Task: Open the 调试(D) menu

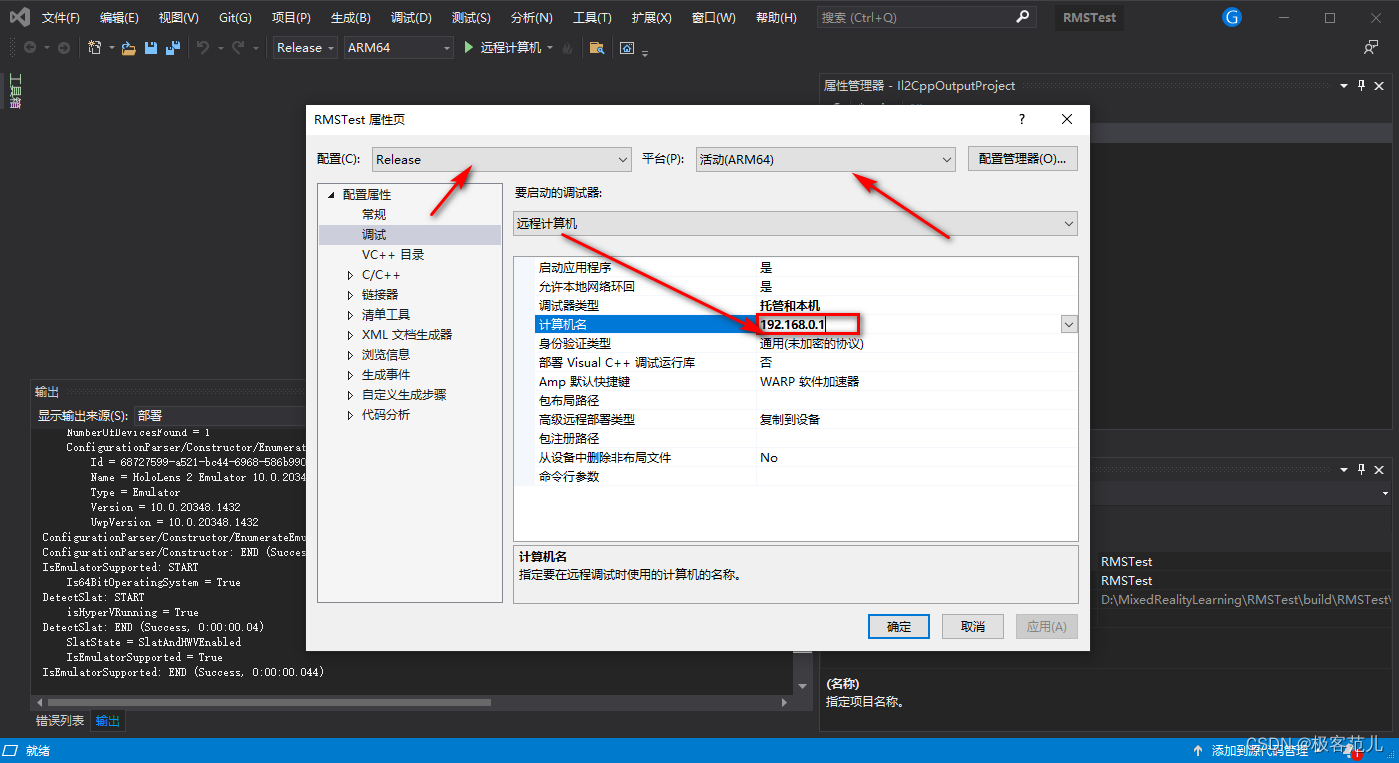Action: tap(411, 18)
